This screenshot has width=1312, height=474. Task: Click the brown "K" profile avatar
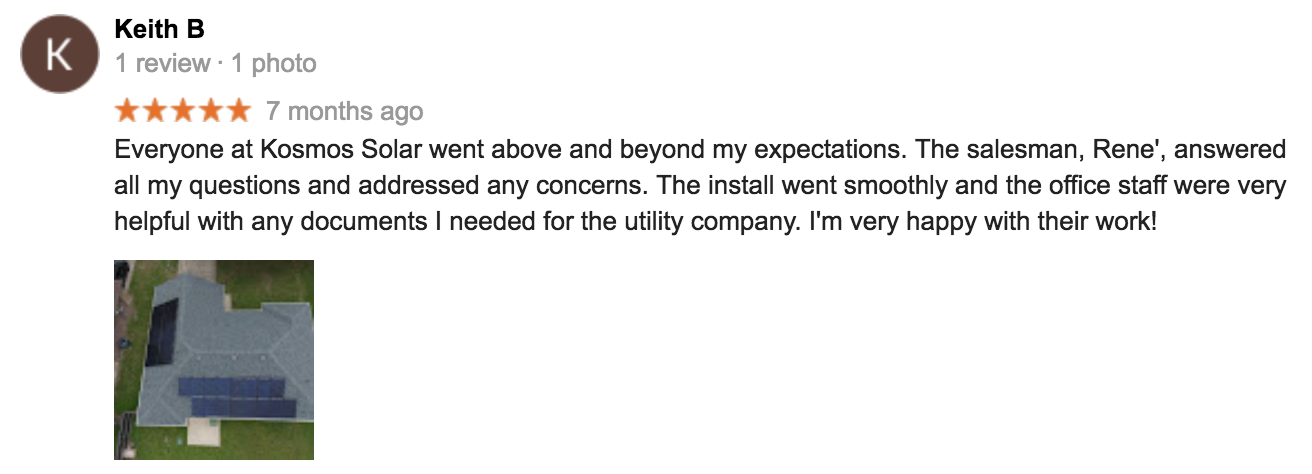click(x=58, y=56)
